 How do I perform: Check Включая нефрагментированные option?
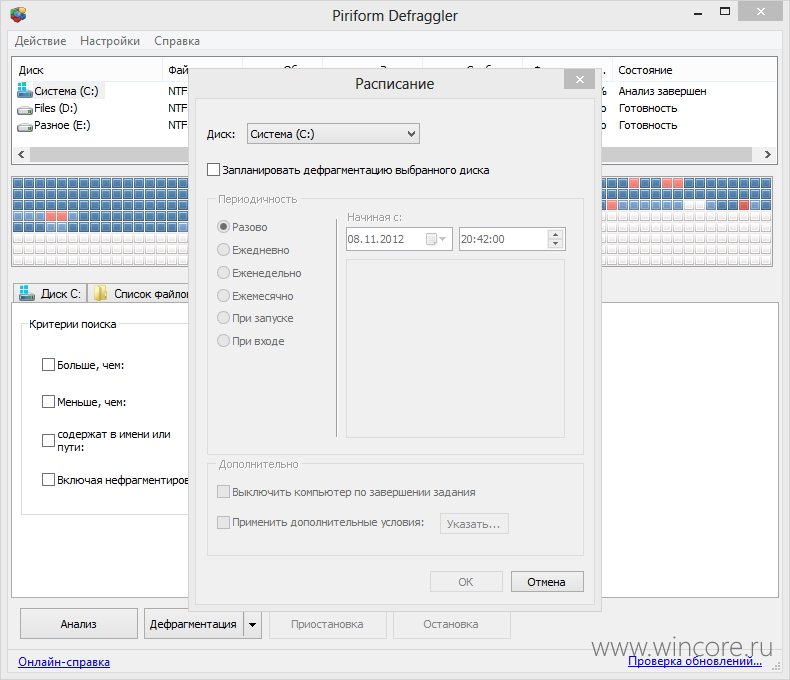(48, 480)
